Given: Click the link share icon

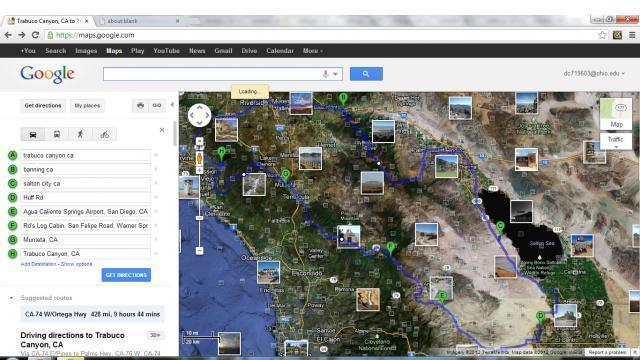Looking at the screenshot, I should [x=157, y=105].
